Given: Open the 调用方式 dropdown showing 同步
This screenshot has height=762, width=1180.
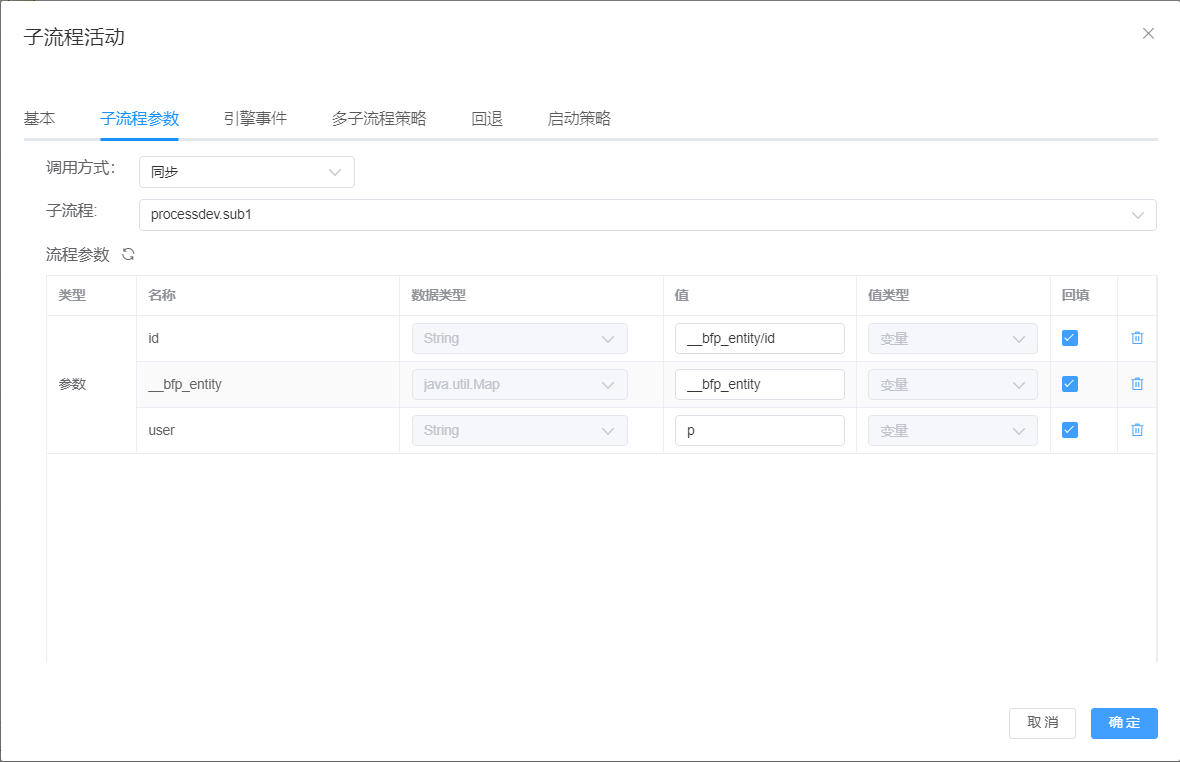Looking at the screenshot, I should click(246, 172).
